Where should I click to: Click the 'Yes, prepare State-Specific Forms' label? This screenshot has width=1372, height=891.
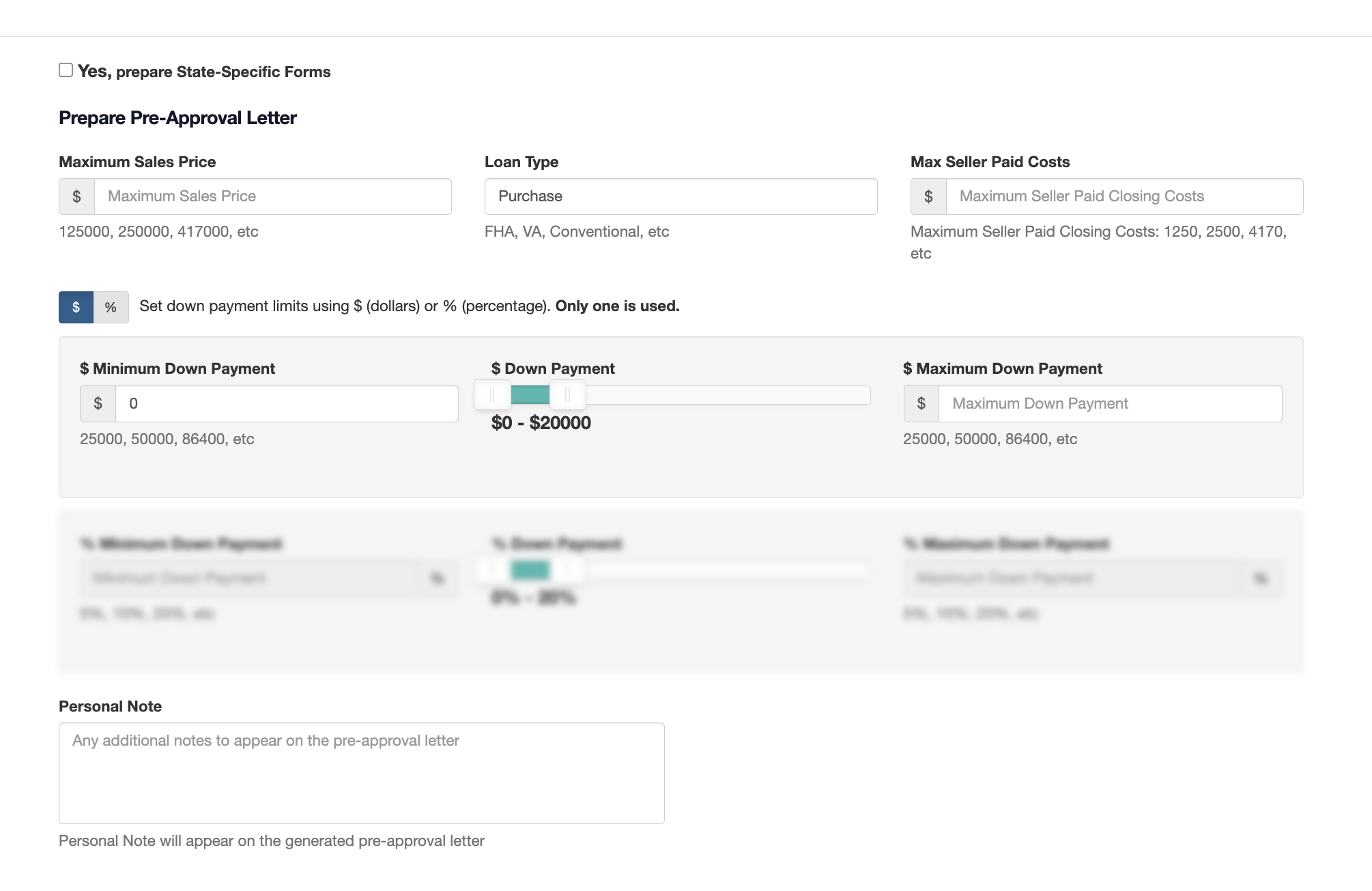click(x=204, y=72)
